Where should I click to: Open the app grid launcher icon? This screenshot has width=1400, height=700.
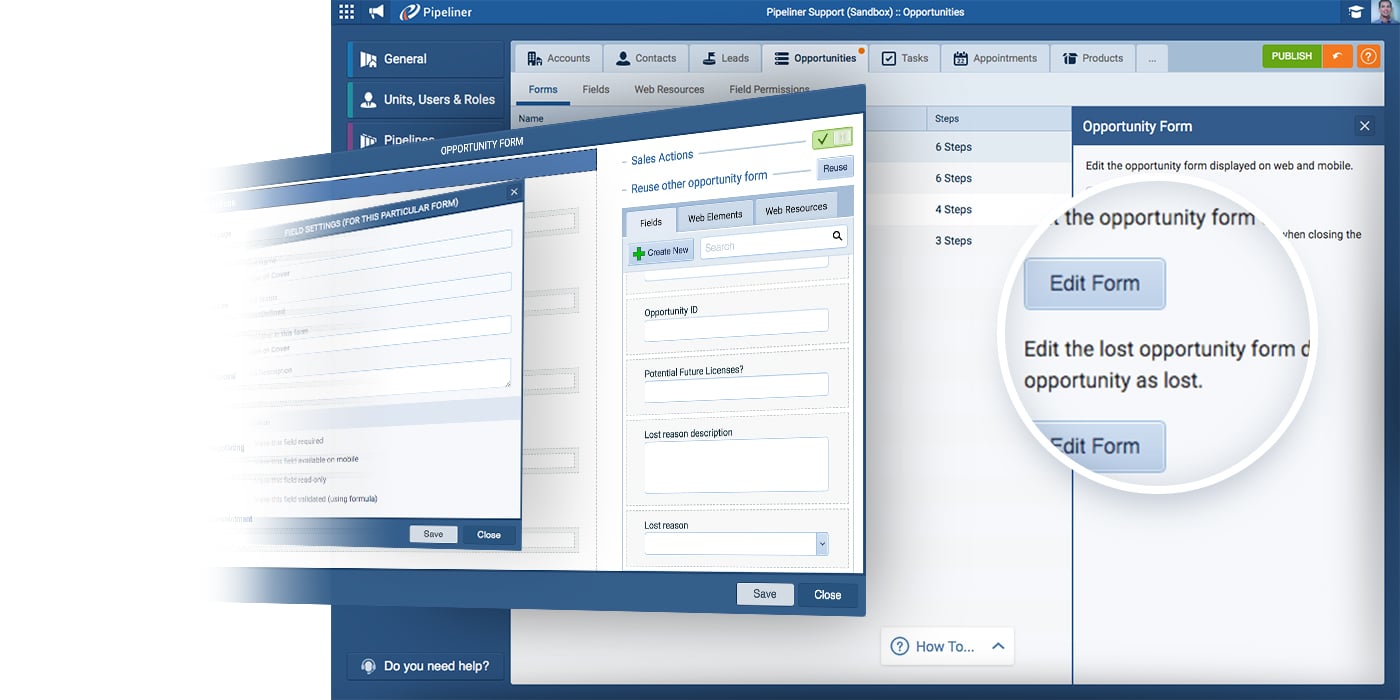point(346,12)
